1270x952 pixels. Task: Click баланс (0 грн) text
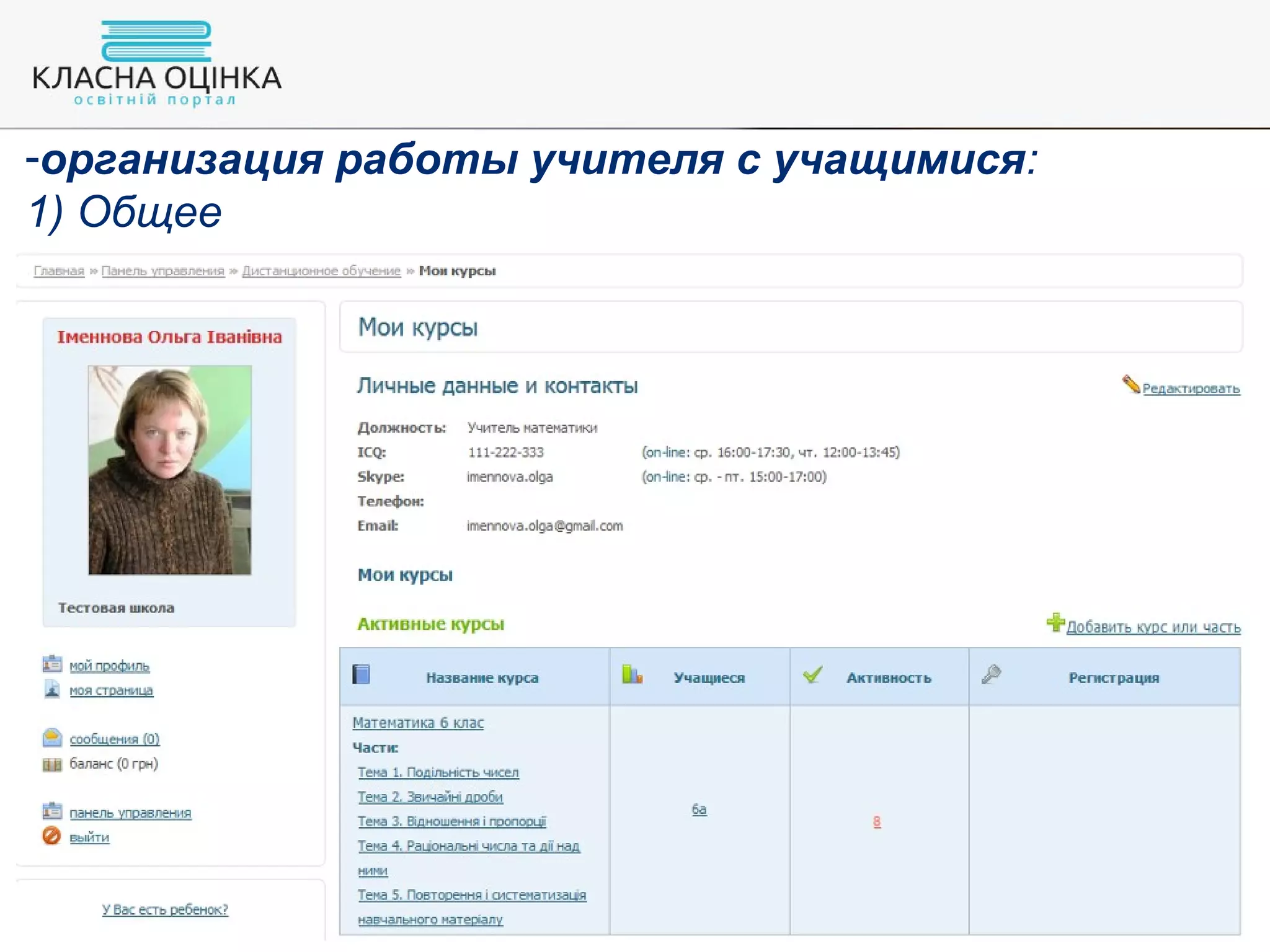(x=113, y=764)
